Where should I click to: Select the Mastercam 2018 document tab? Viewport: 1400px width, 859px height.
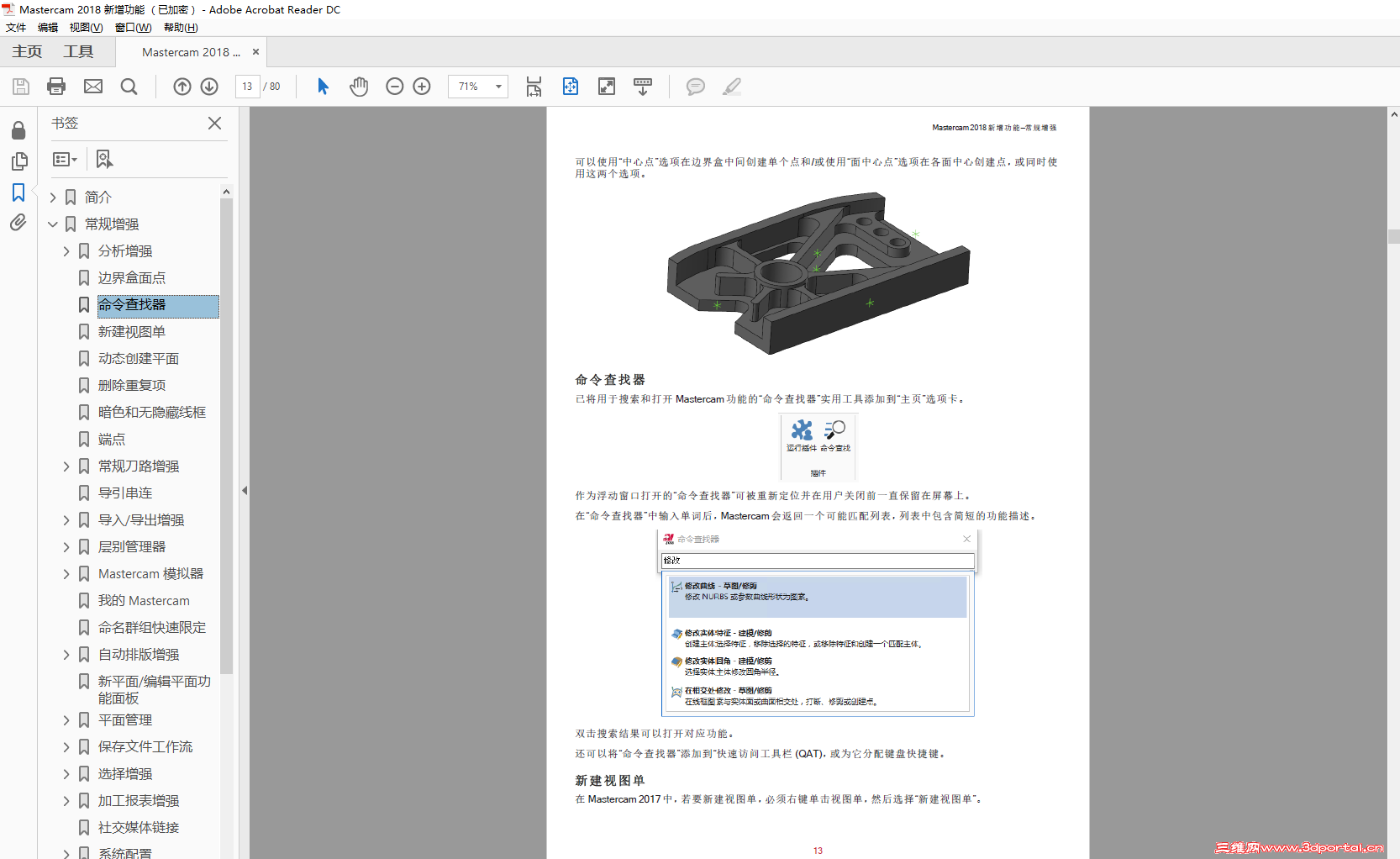pyautogui.click(x=191, y=52)
